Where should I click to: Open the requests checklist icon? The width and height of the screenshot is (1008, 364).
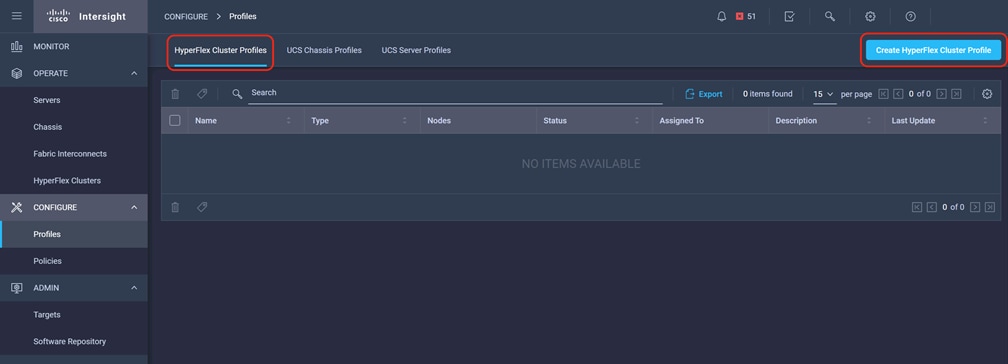pos(789,17)
